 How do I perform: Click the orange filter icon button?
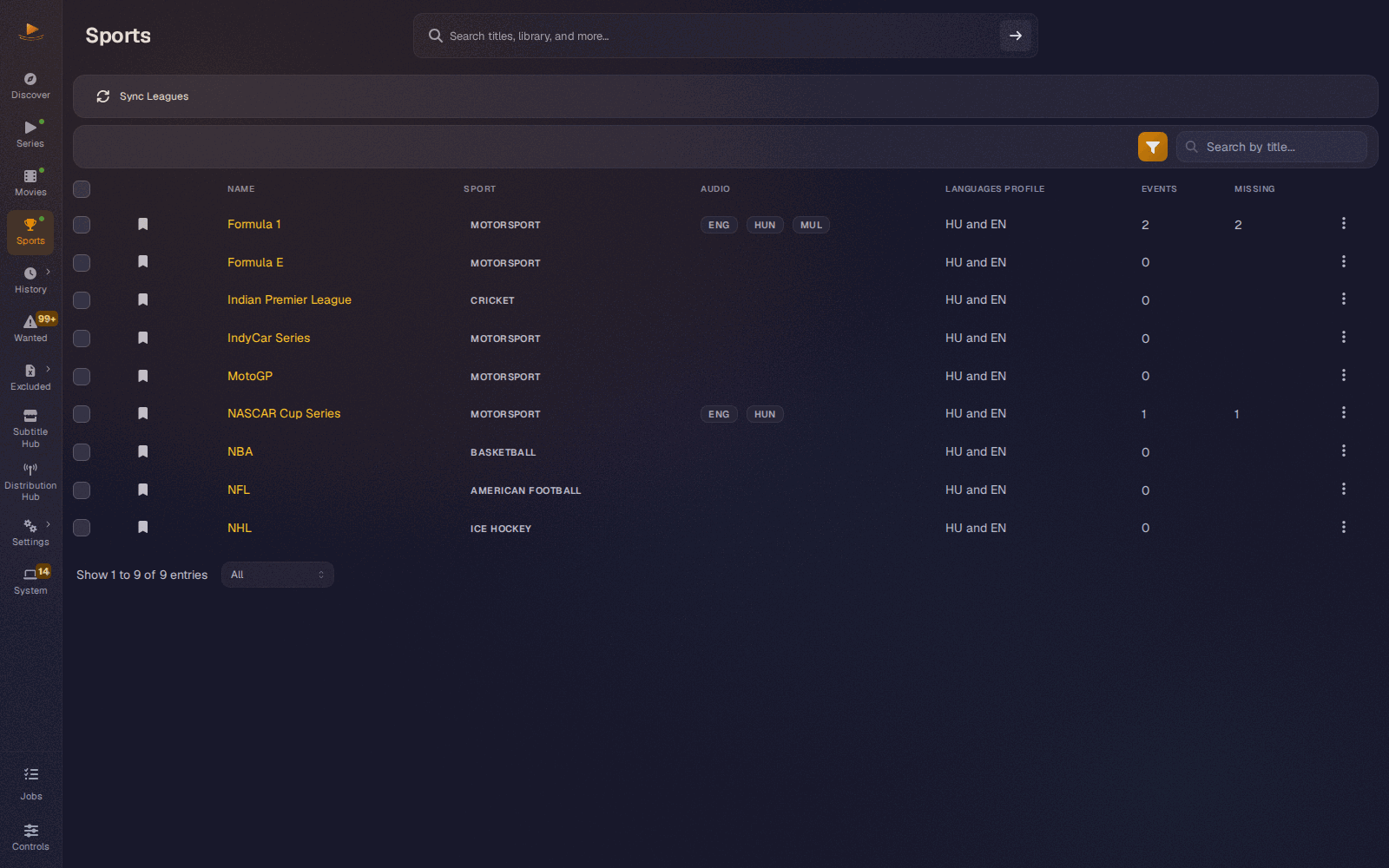click(x=1153, y=147)
